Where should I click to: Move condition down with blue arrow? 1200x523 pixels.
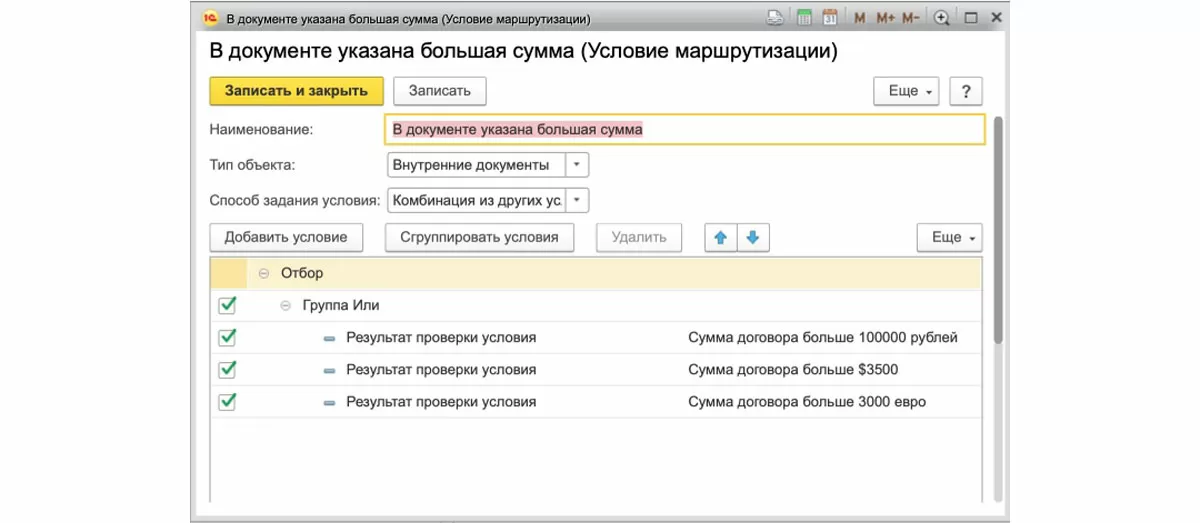pyautogui.click(x=753, y=237)
